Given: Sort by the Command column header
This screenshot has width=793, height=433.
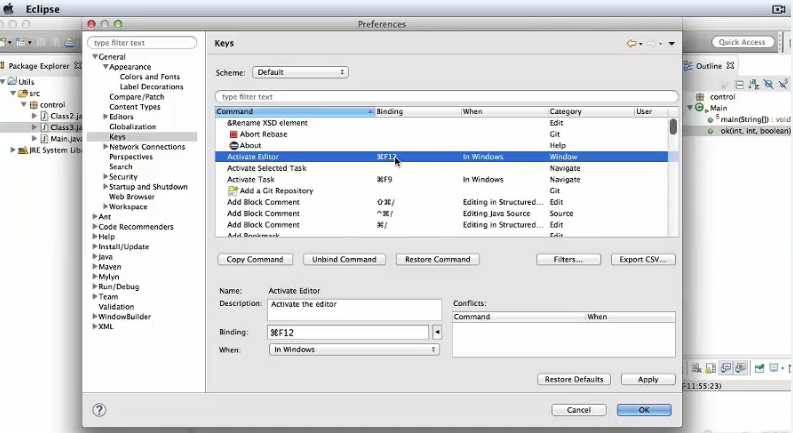Looking at the screenshot, I should tap(294, 111).
